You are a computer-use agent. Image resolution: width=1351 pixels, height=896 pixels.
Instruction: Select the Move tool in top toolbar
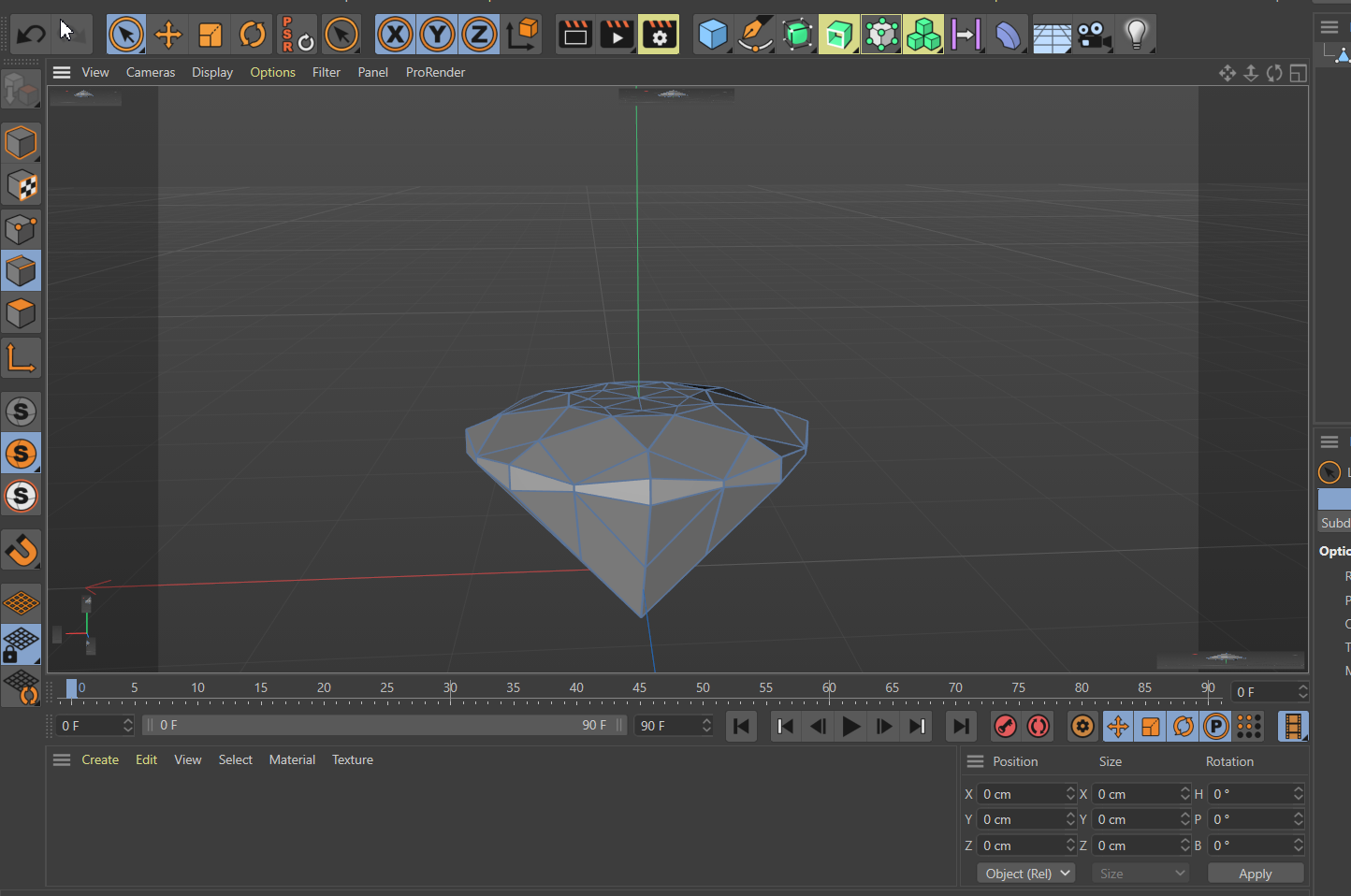[168, 36]
